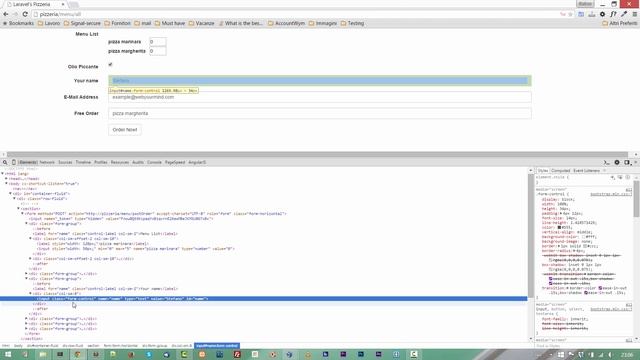Click the E-Mail Address field
The image size is (640, 360).
pyautogui.click(x=320, y=97)
